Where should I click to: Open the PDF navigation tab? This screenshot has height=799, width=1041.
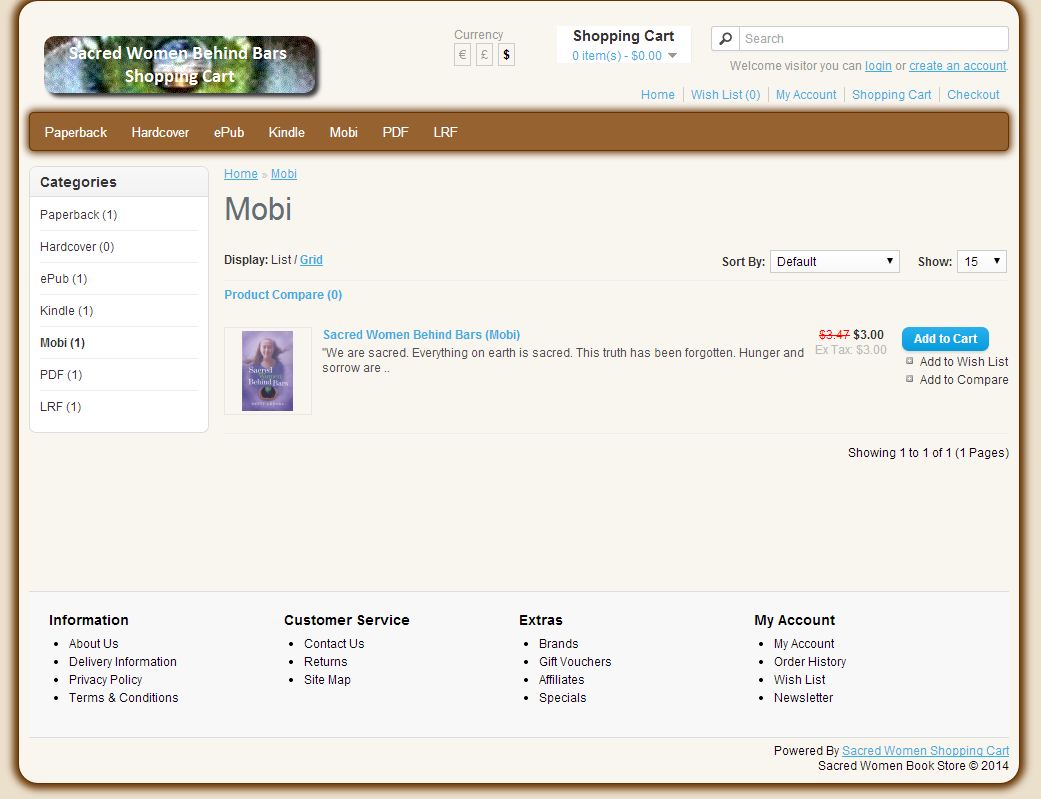tap(395, 131)
